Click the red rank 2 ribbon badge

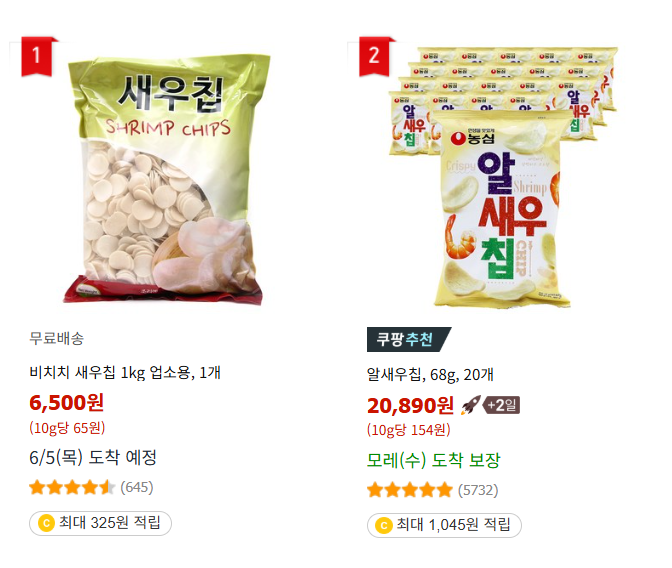374,56
